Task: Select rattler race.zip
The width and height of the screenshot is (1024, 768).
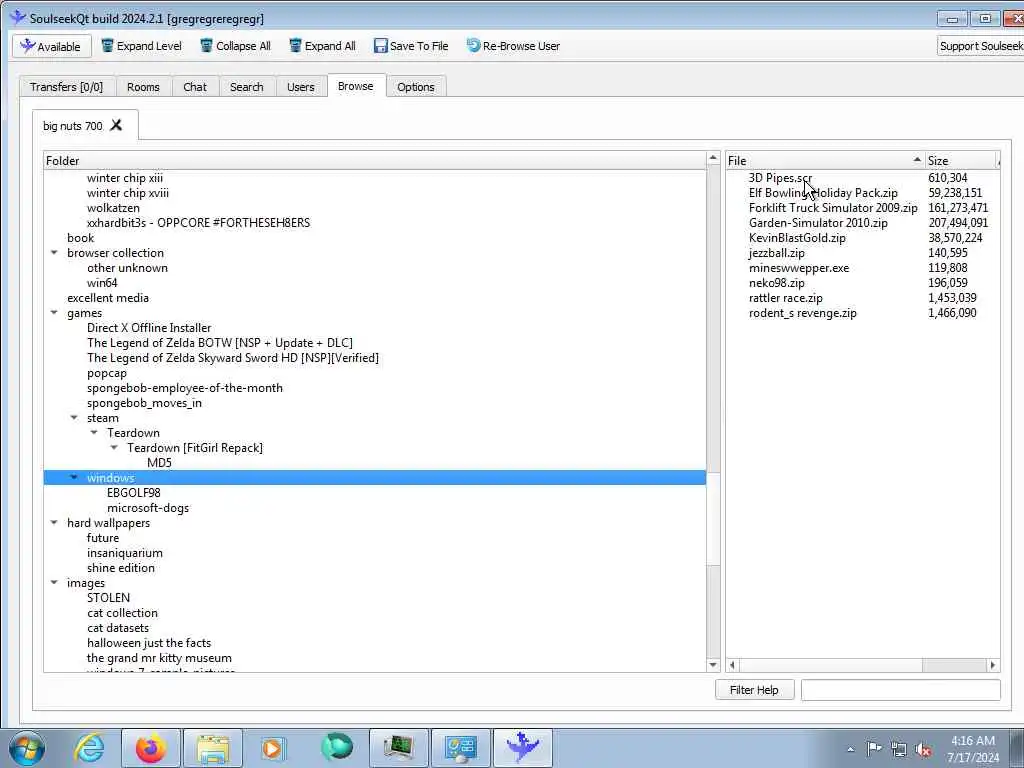Action: tap(786, 298)
